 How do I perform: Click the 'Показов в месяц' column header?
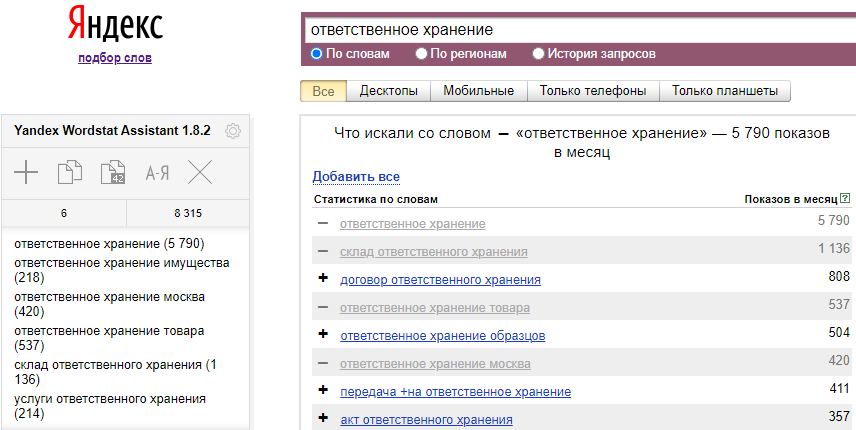coord(790,199)
